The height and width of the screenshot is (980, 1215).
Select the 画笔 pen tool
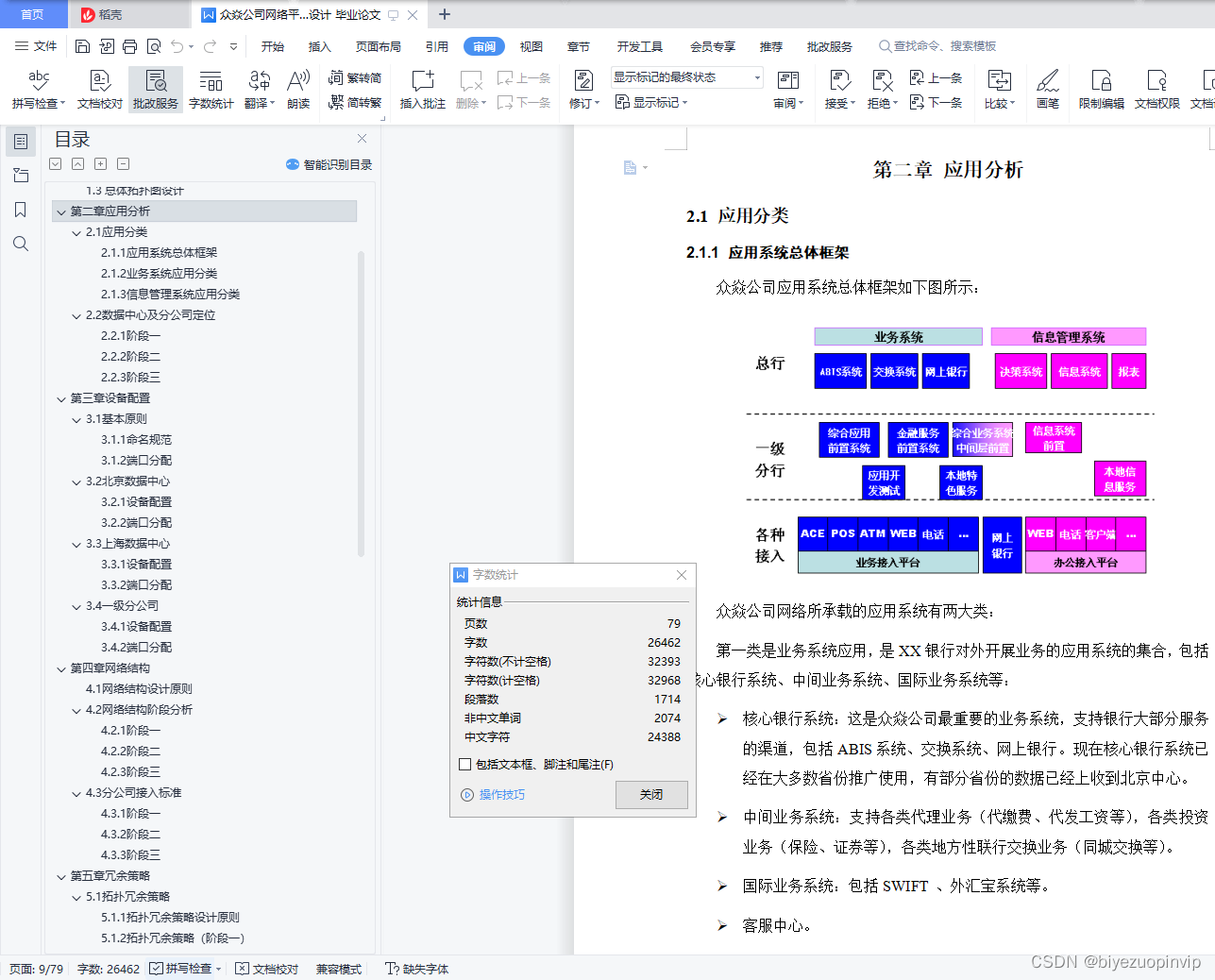tap(1048, 90)
